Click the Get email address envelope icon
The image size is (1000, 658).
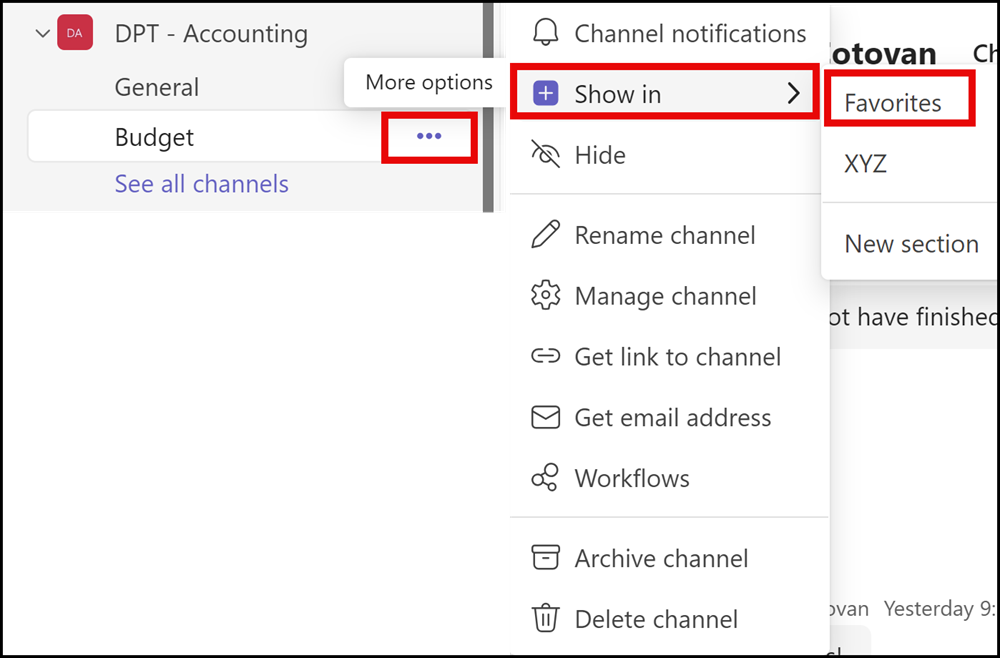click(x=545, y=418)
